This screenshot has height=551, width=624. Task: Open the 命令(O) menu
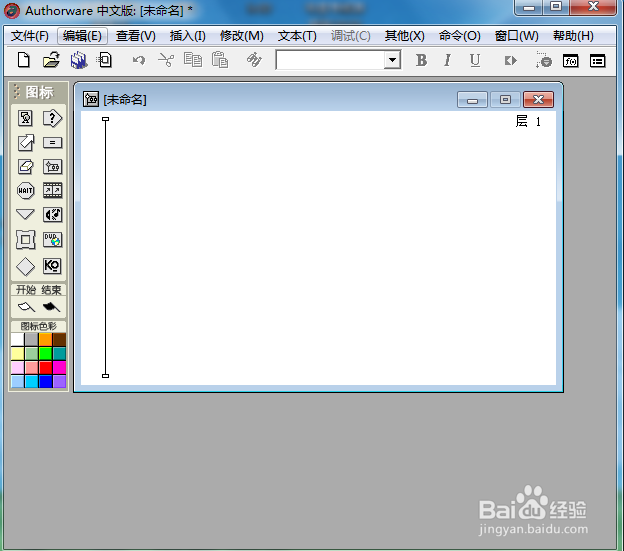[460, 36]
